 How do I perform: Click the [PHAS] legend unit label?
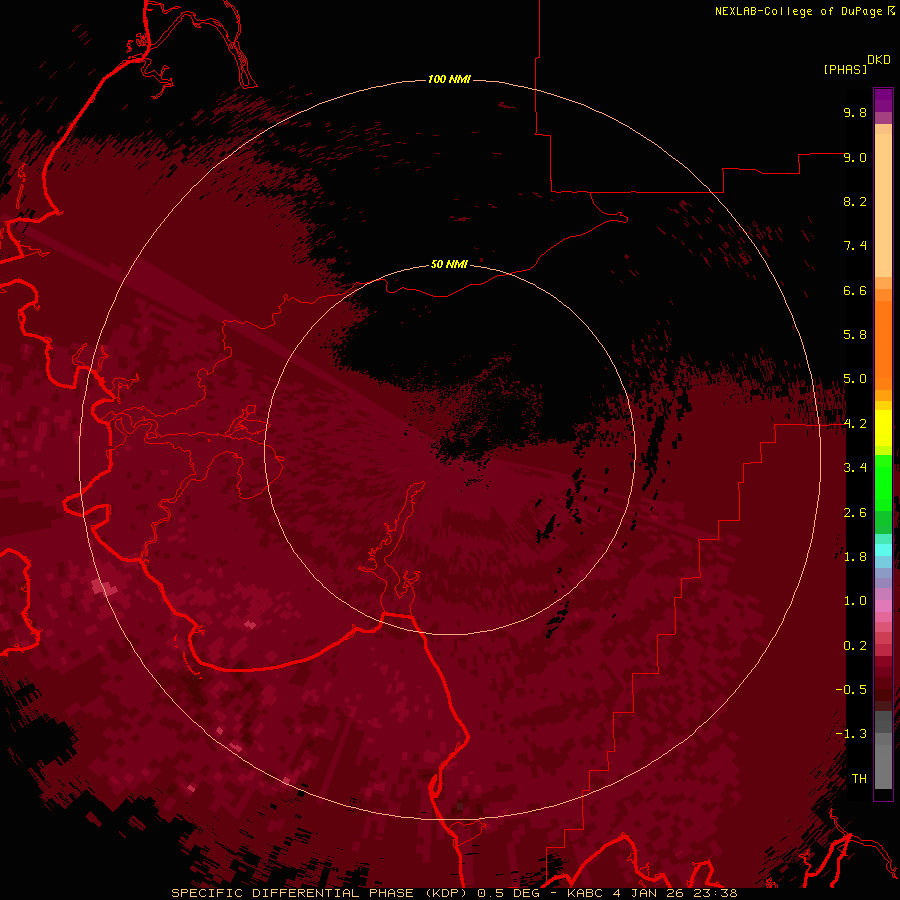pos(845,69)
